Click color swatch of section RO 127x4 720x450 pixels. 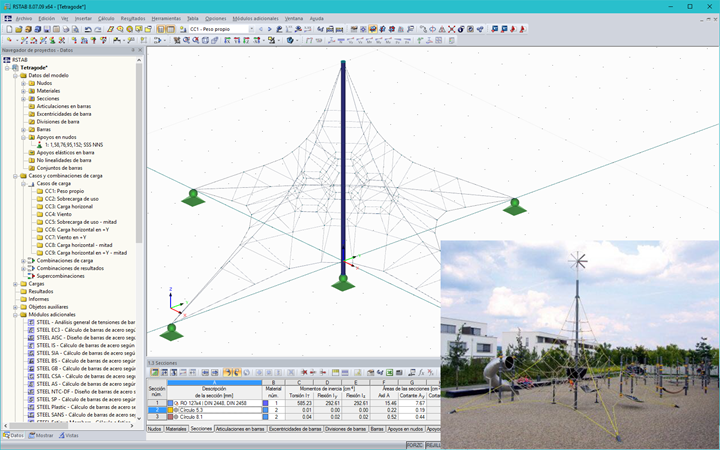click(170, 403)
